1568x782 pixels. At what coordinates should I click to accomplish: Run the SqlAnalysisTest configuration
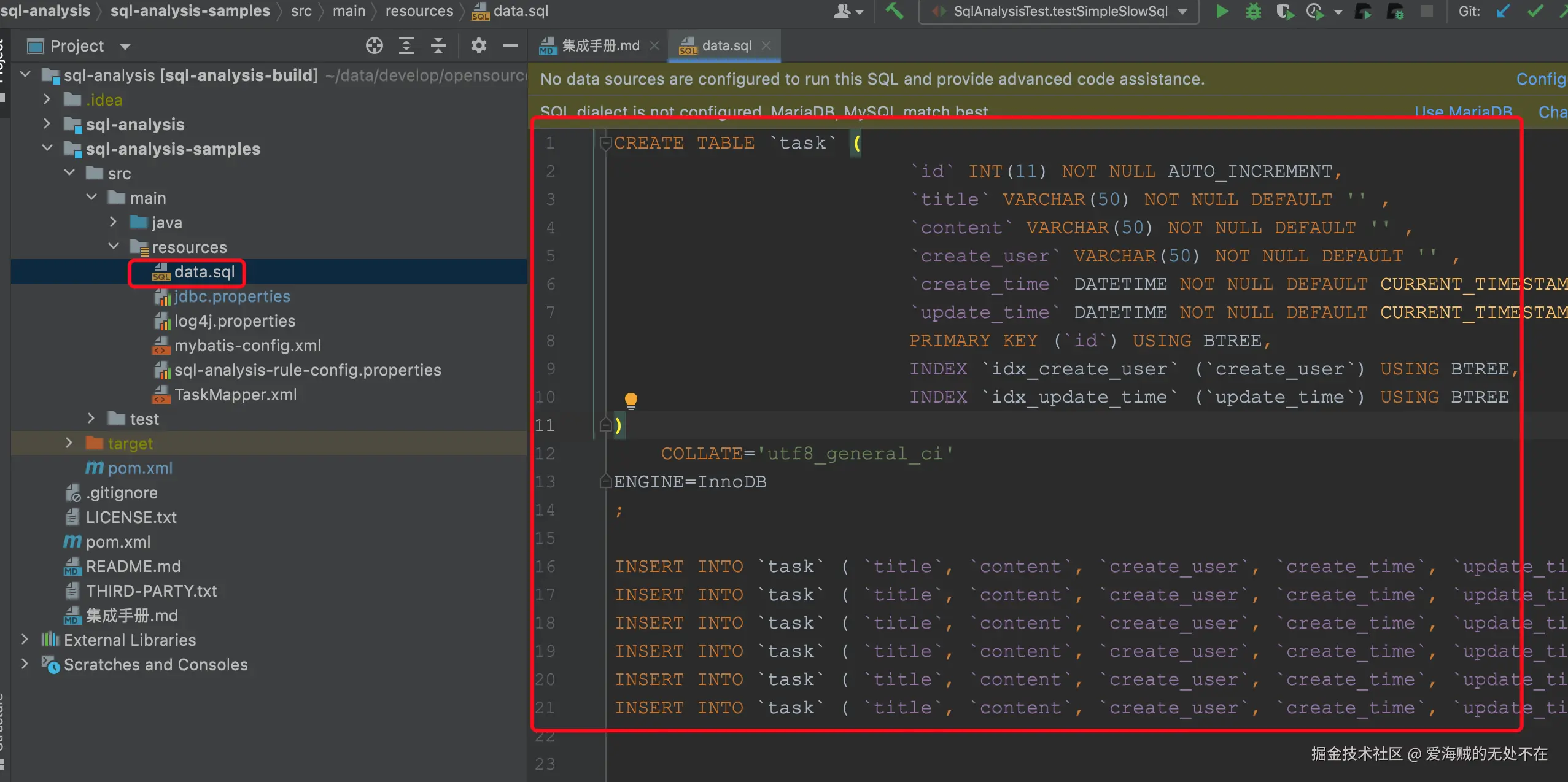point(1222,11)
